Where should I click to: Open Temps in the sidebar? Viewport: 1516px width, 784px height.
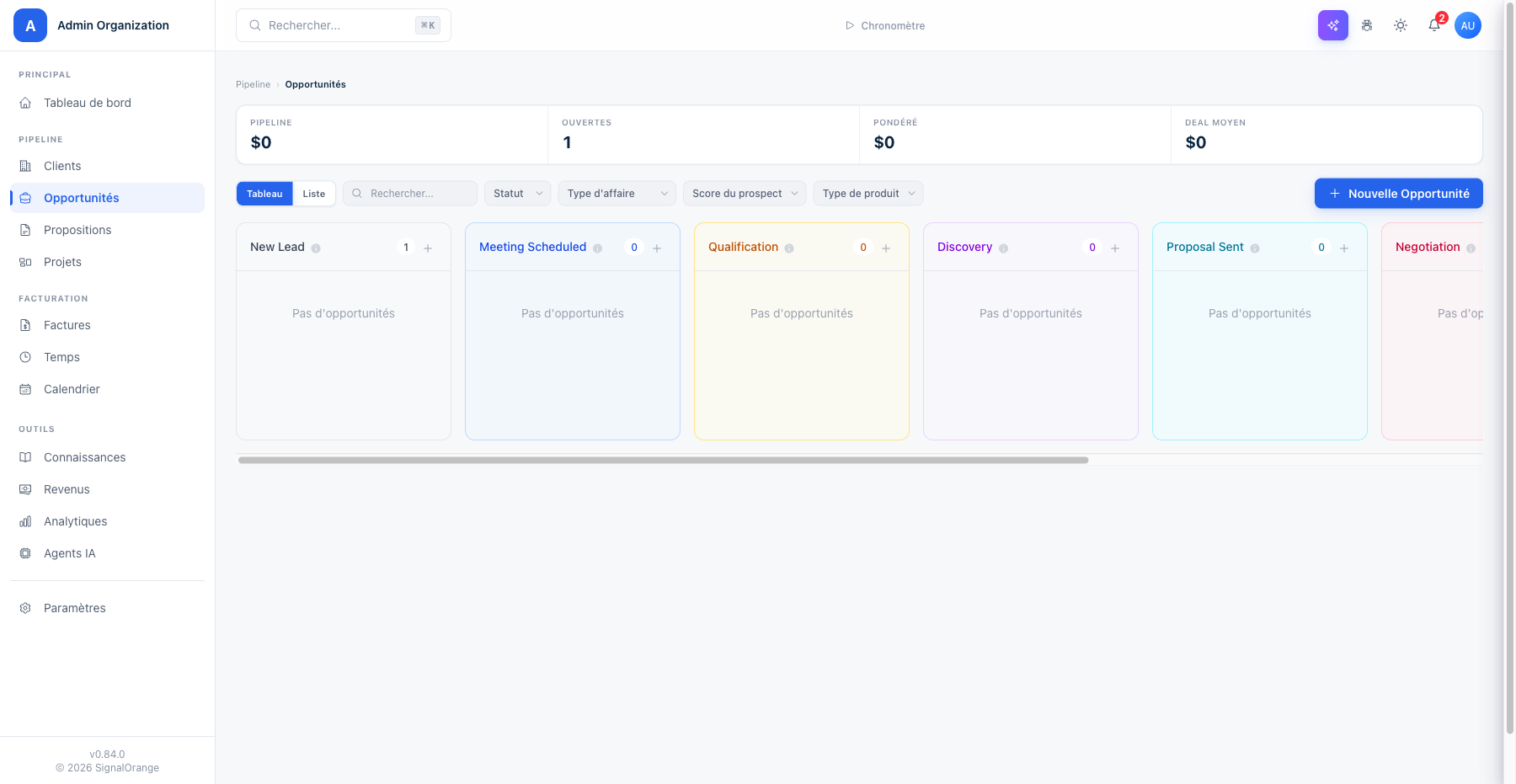tap(107, 357)
